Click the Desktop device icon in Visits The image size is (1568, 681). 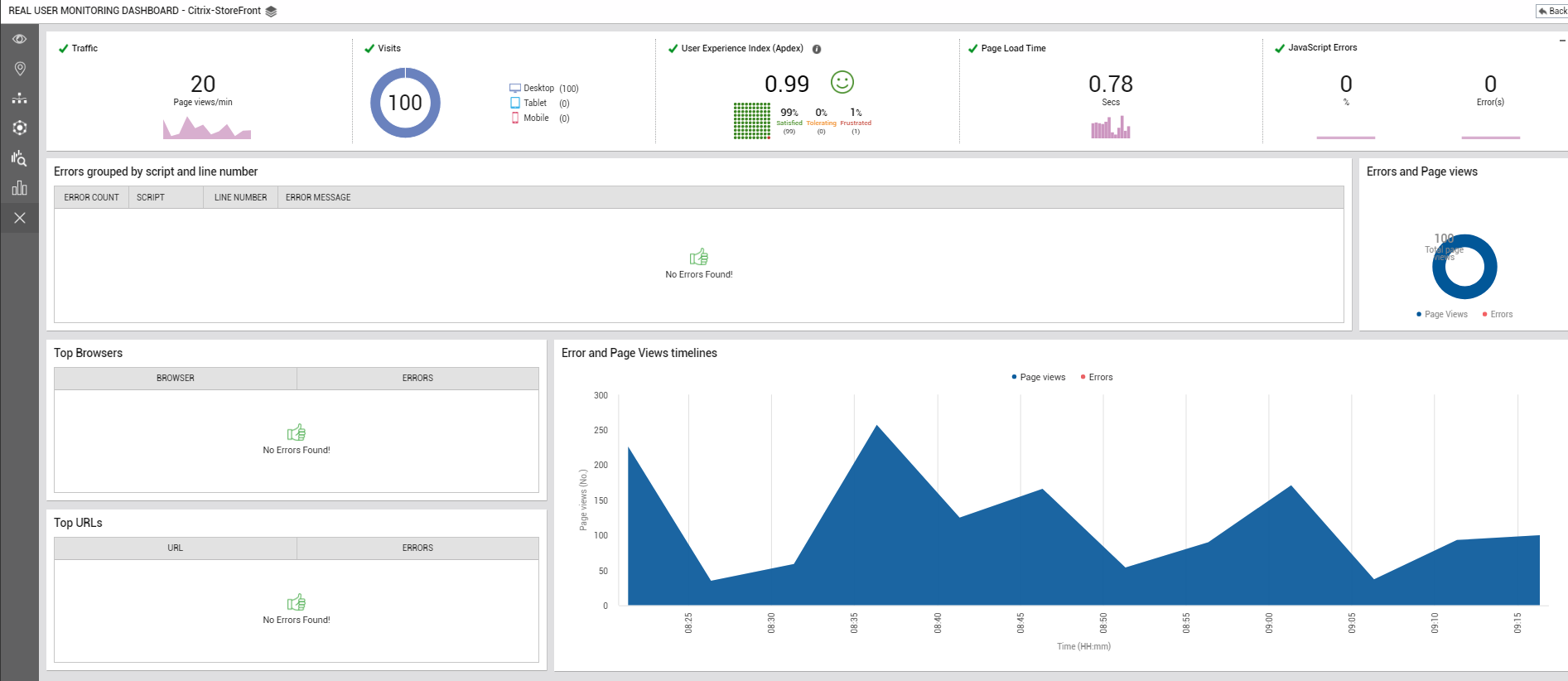tap(515, 88)
